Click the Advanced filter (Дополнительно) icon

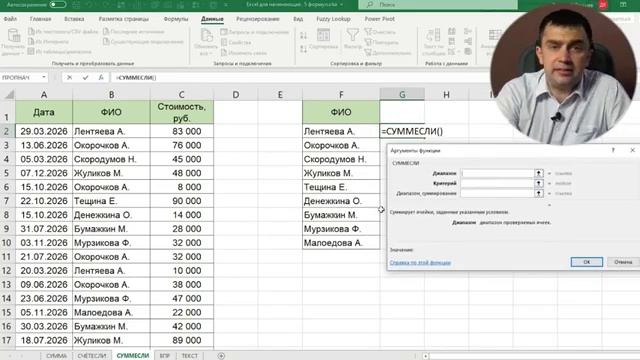tap(368, 52)
